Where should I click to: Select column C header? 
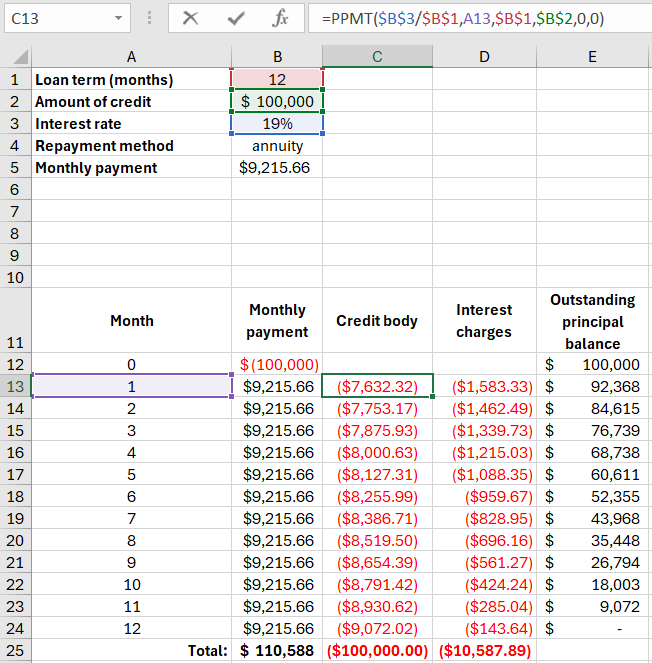coord(377,57)
